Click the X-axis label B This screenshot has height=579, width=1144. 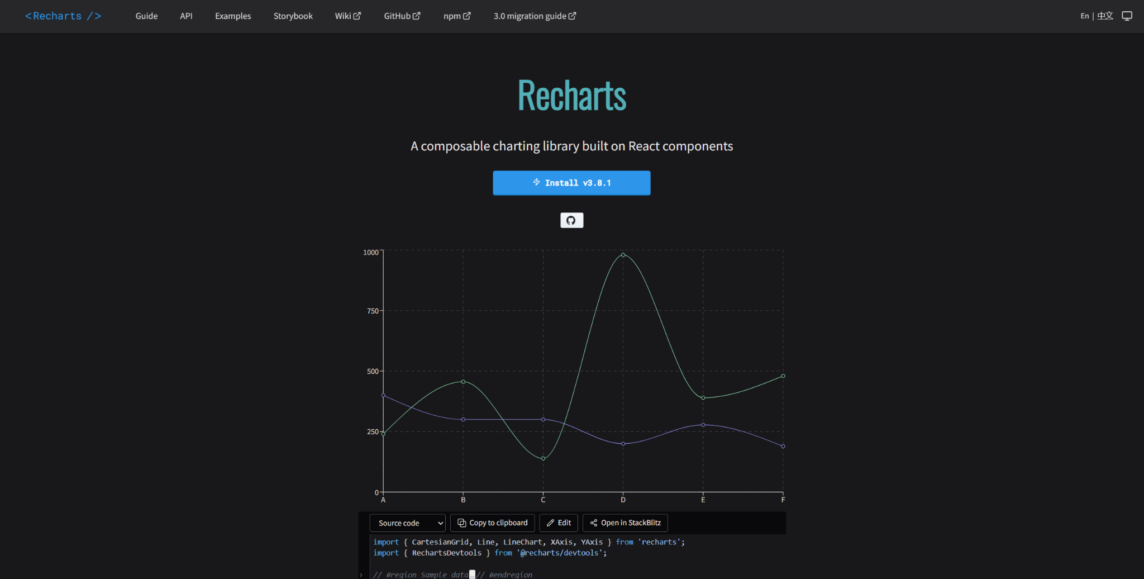point(463,500)
